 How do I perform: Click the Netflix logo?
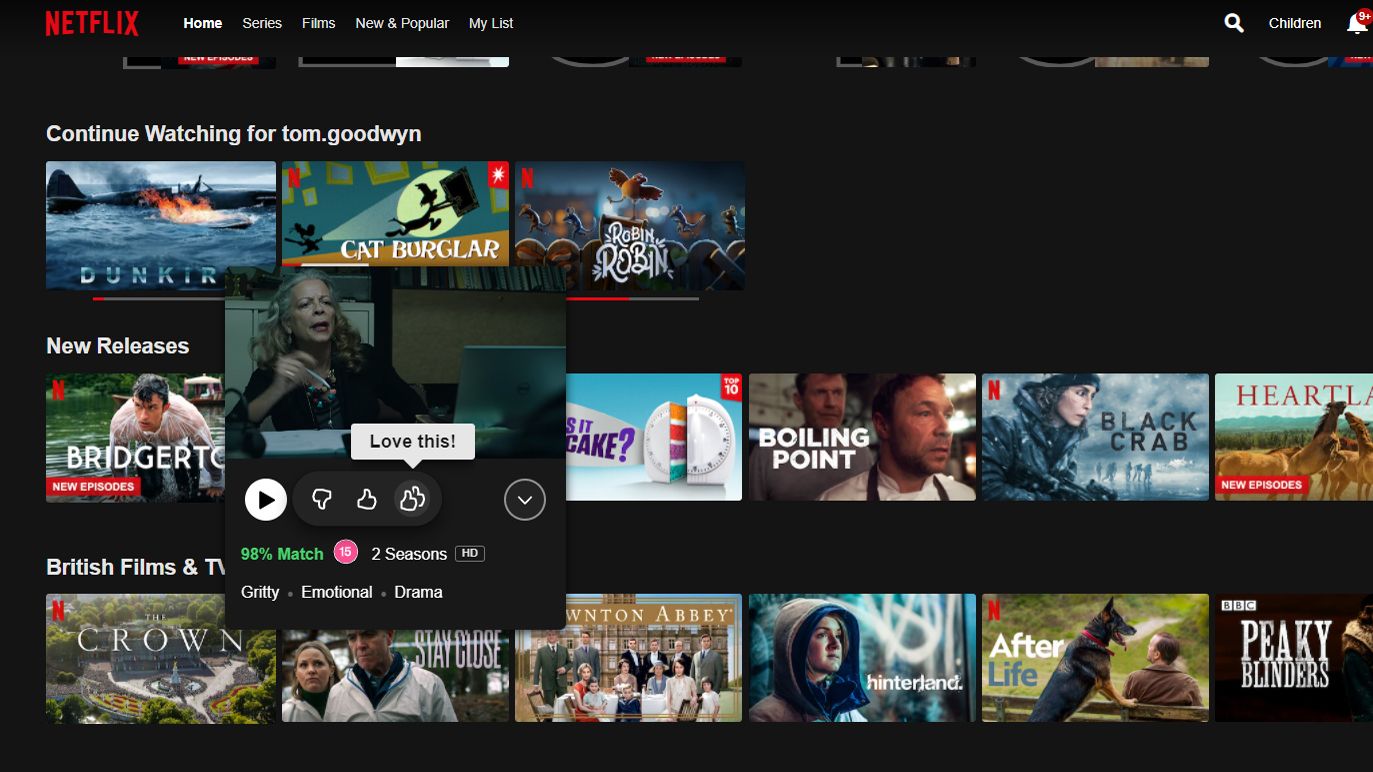pos(91,22)
